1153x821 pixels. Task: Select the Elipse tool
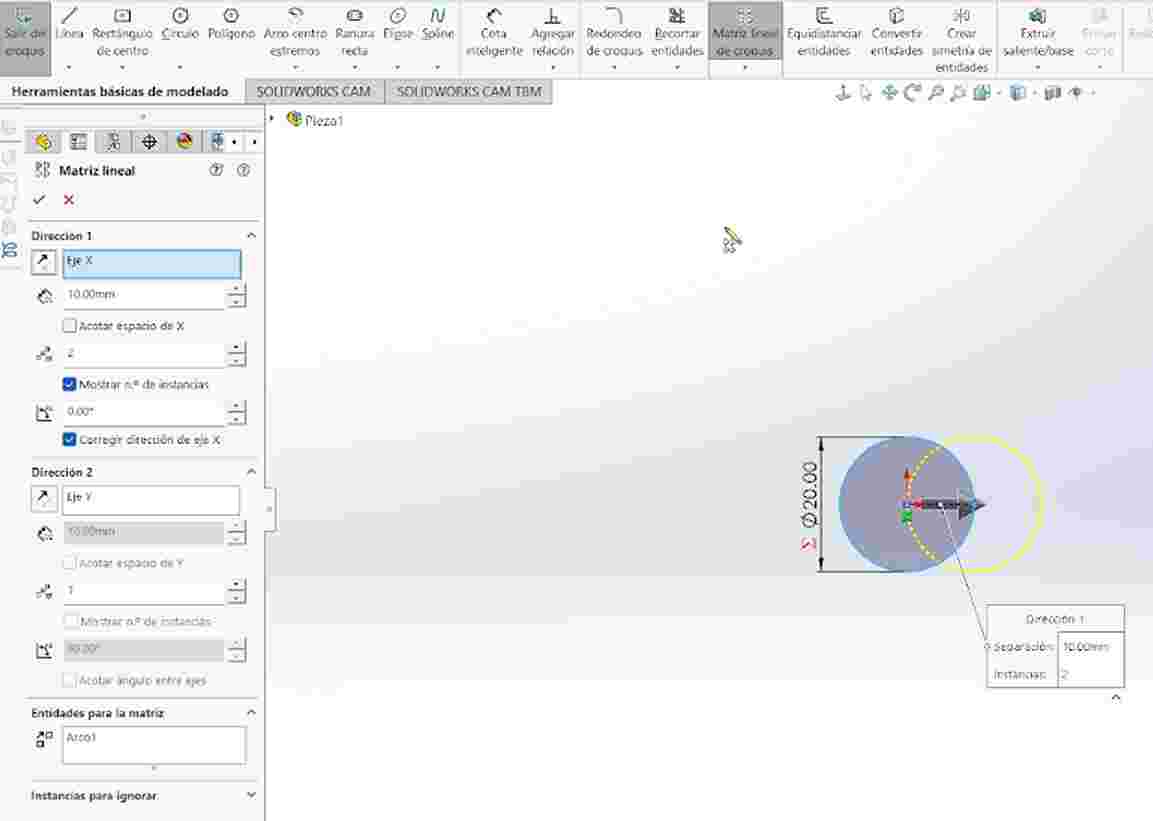coord(398,25)
